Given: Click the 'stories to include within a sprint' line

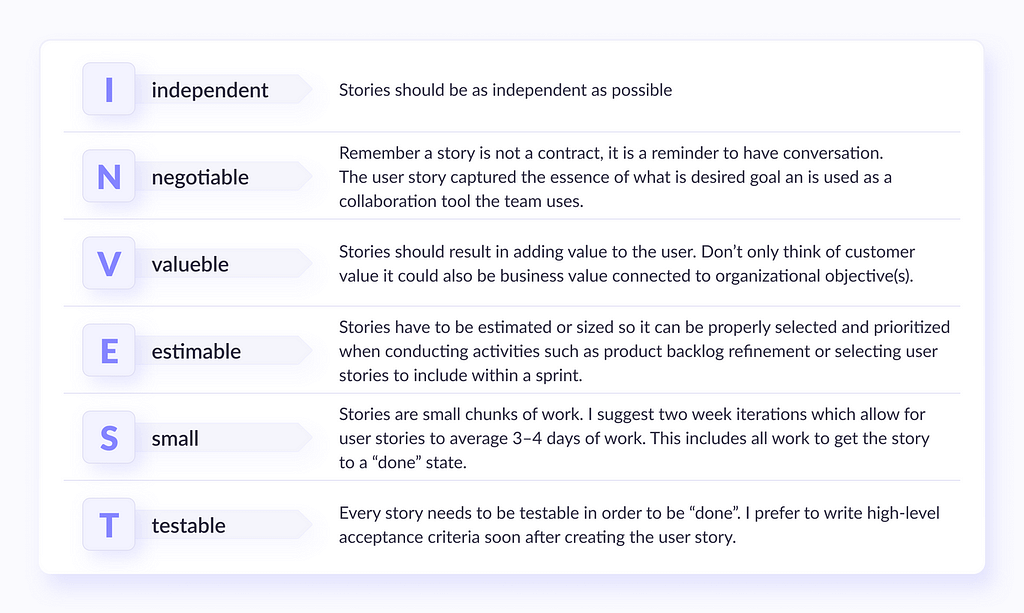Looking at the screenshot, I should coord(460,375).
